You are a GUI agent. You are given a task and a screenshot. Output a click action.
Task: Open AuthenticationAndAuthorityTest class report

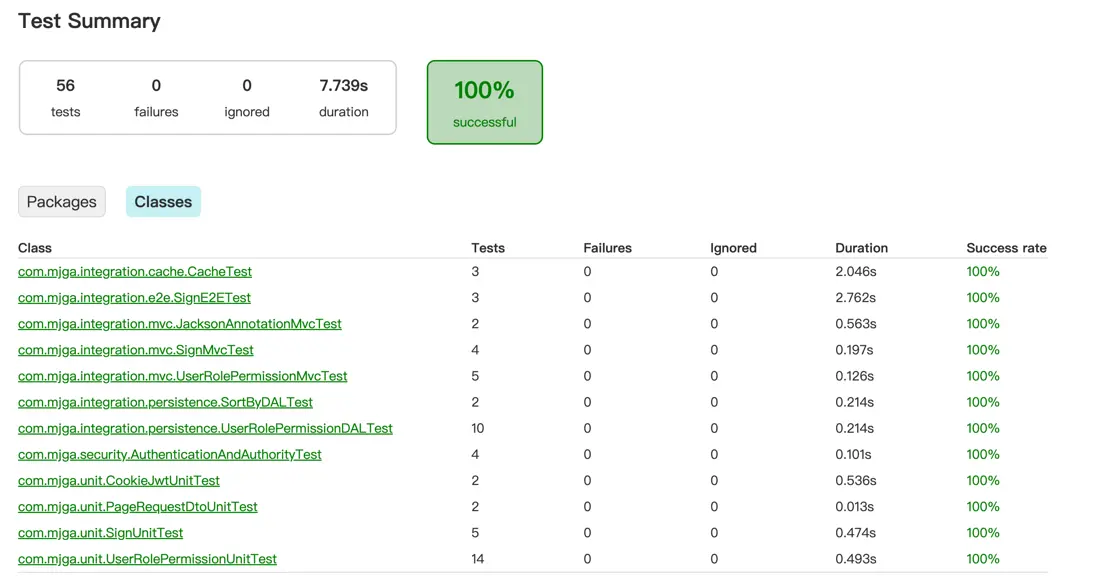[x=170, y=454]
